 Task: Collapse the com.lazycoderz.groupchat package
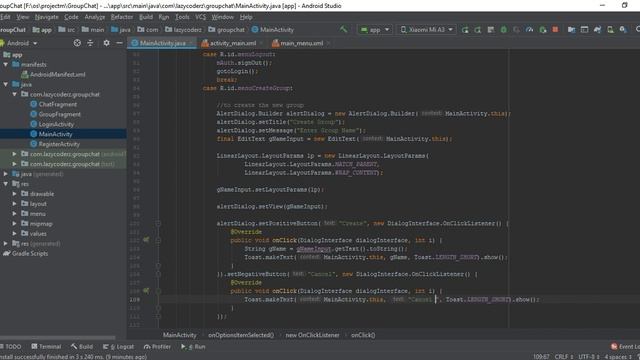pos(15,94)
